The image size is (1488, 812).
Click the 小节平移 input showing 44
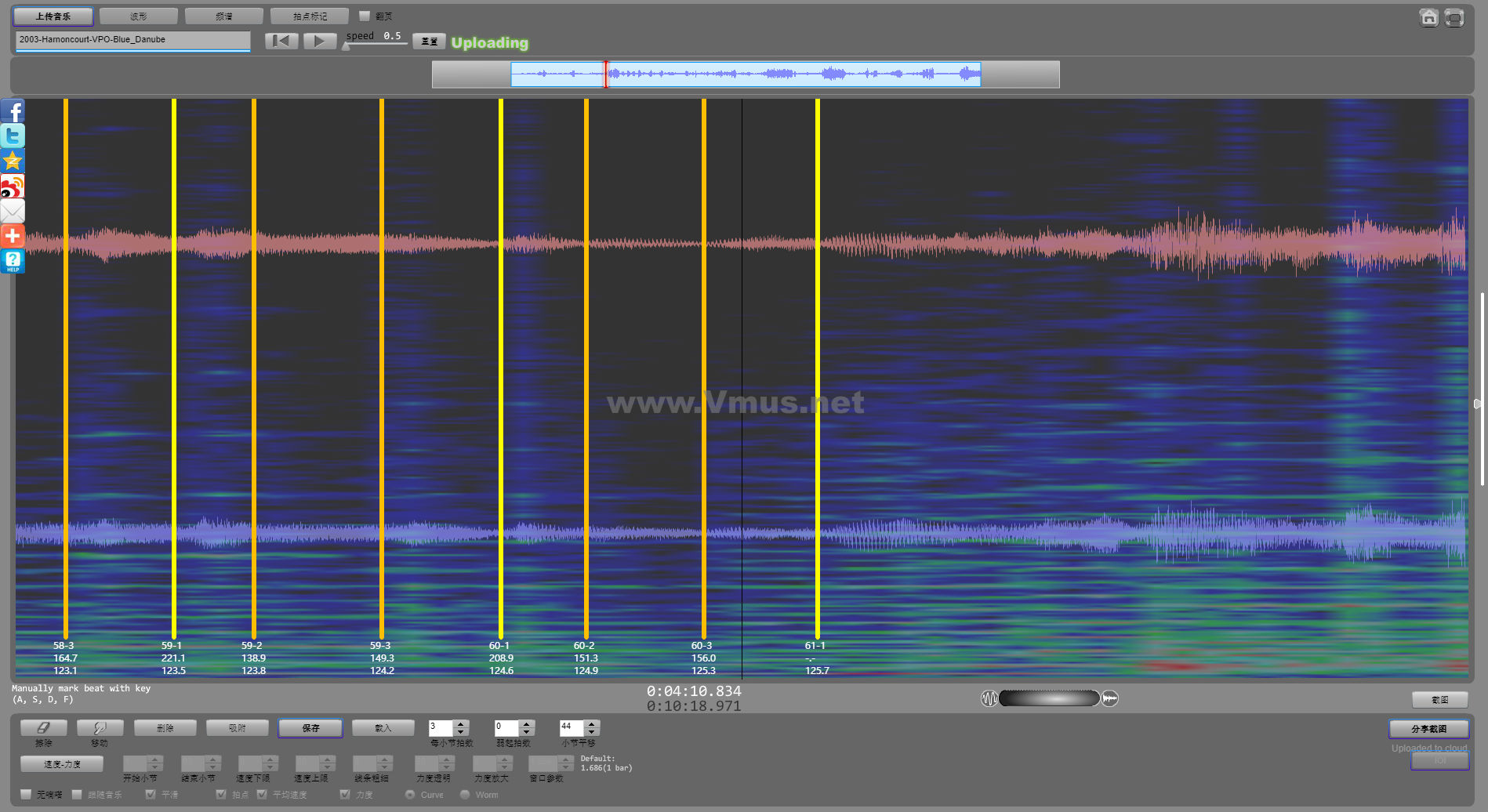[572, 728]
